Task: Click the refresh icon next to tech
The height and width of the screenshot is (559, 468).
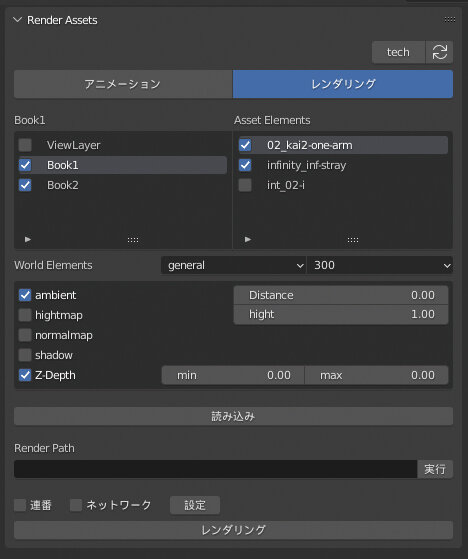Action: [439, 52]
